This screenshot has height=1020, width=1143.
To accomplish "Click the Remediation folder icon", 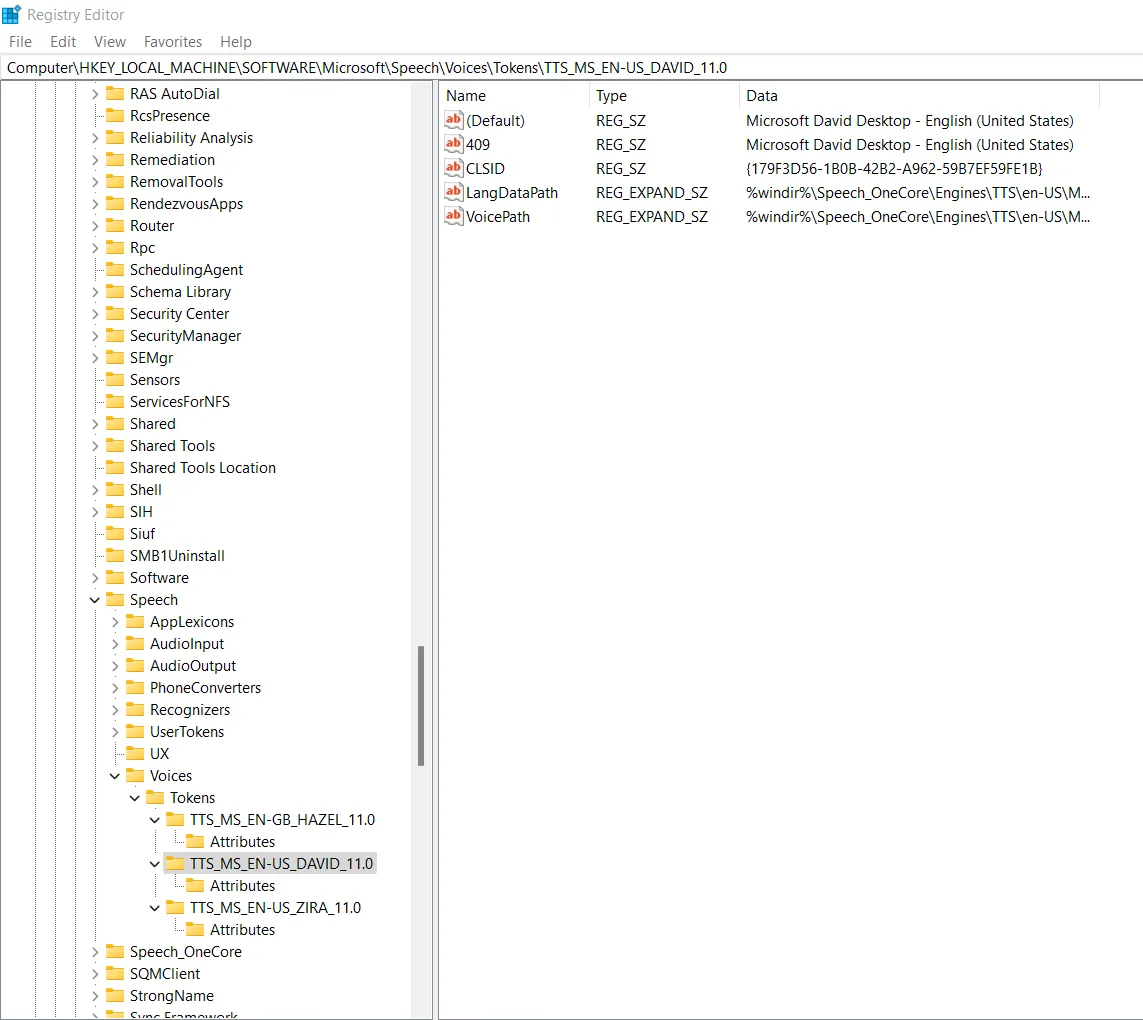I will 115,159.
